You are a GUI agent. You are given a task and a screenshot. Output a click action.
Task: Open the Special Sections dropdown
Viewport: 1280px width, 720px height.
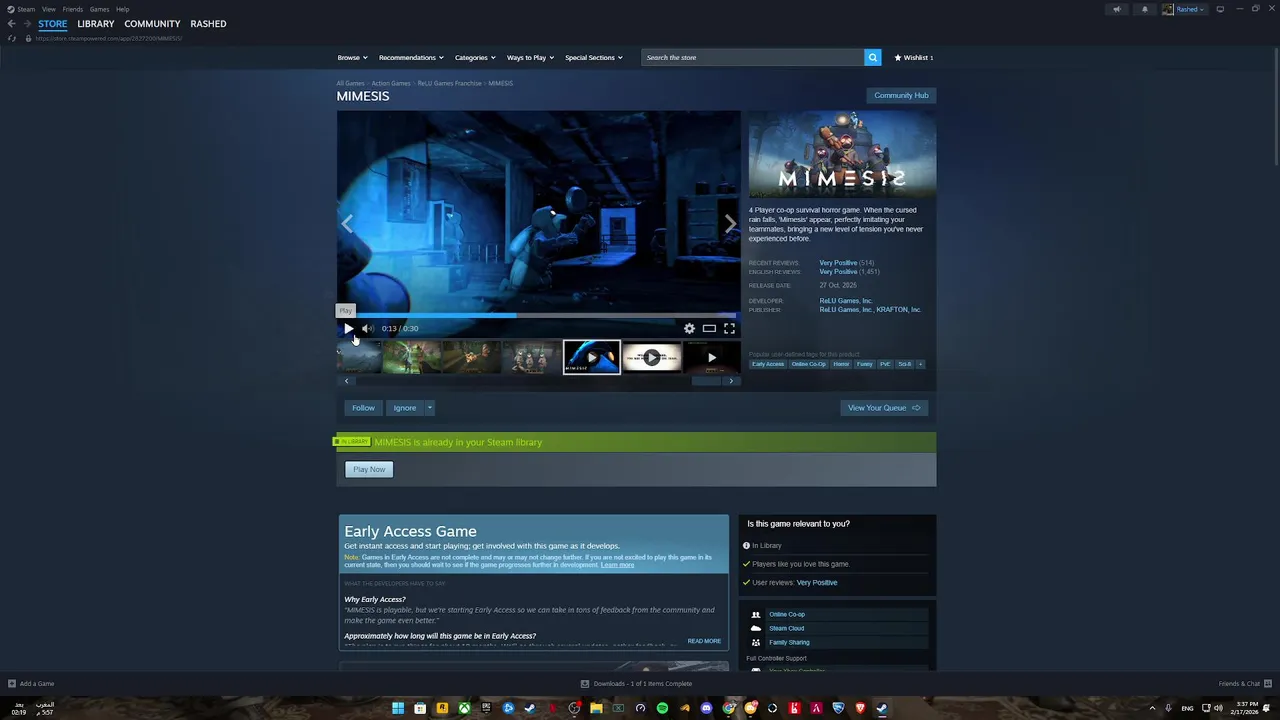(594, 57)
